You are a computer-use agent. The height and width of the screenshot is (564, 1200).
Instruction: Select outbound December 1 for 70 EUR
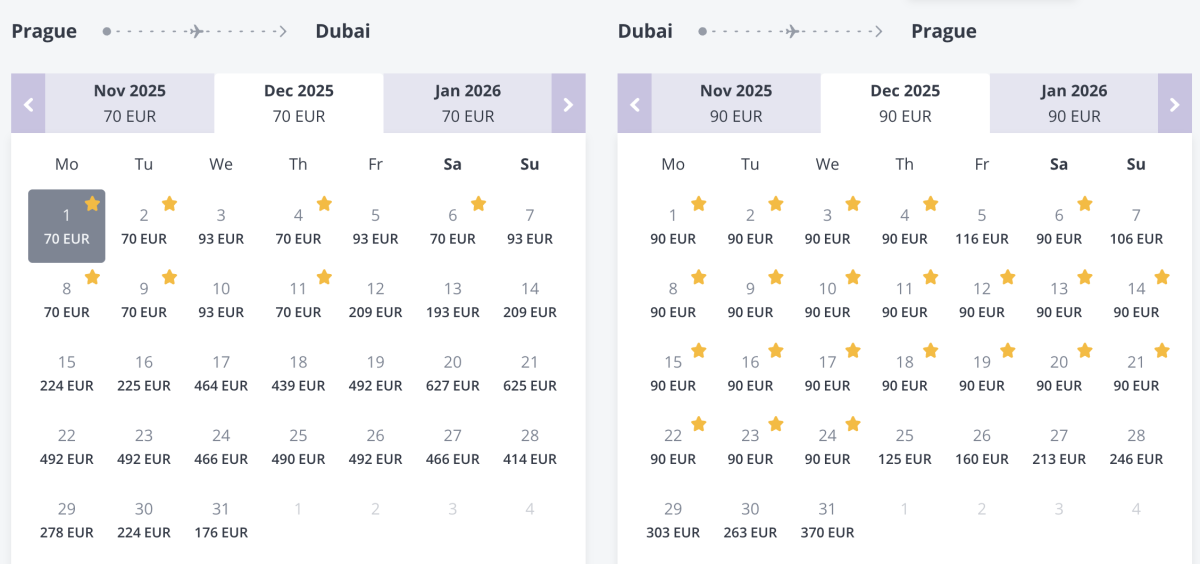point(67,227)
